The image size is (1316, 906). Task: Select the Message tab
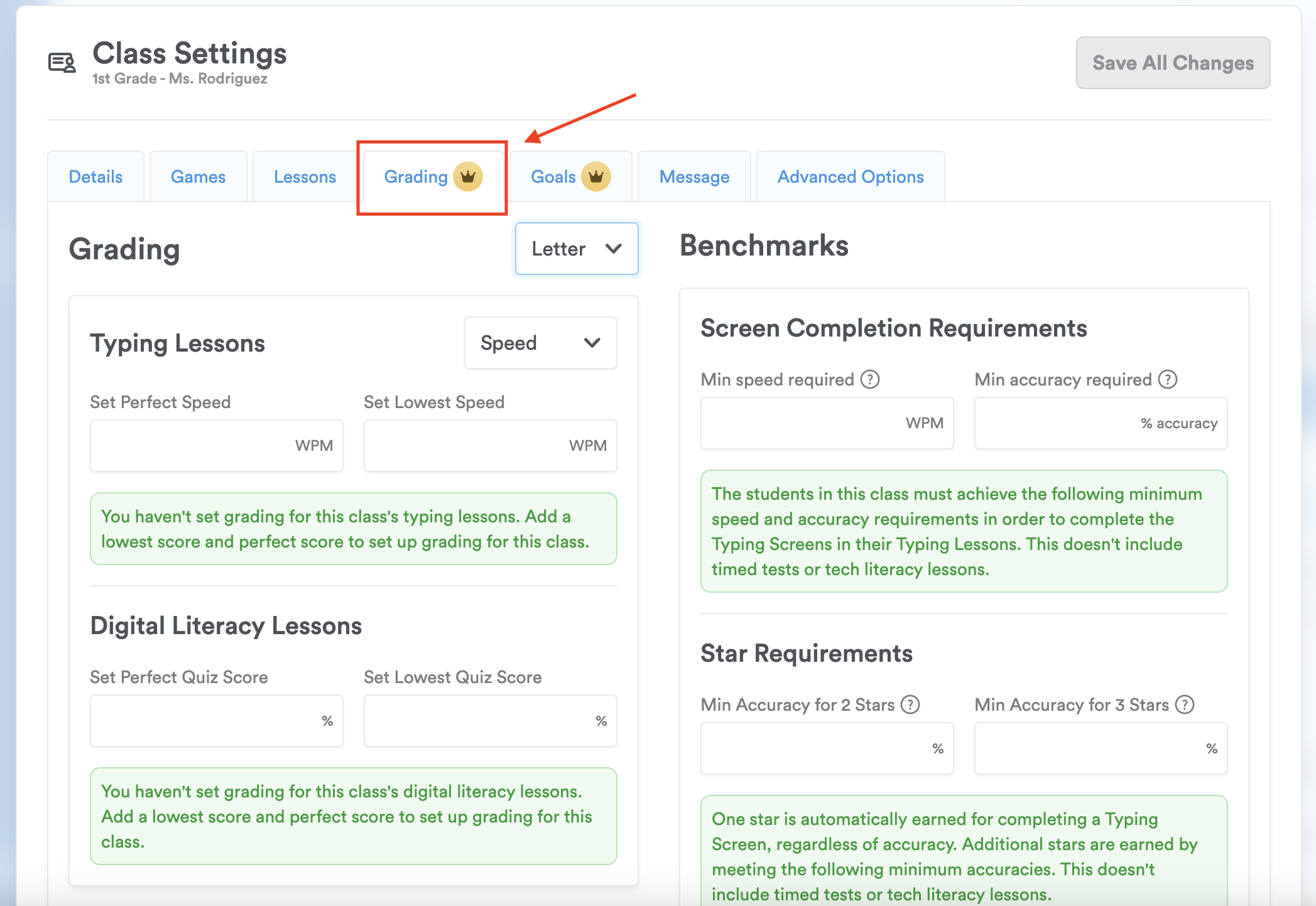[694, 177]
